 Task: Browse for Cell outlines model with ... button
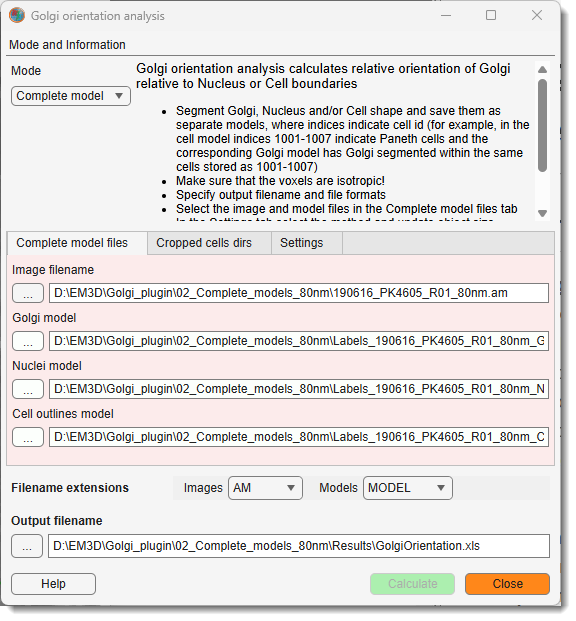pos(28,437)
